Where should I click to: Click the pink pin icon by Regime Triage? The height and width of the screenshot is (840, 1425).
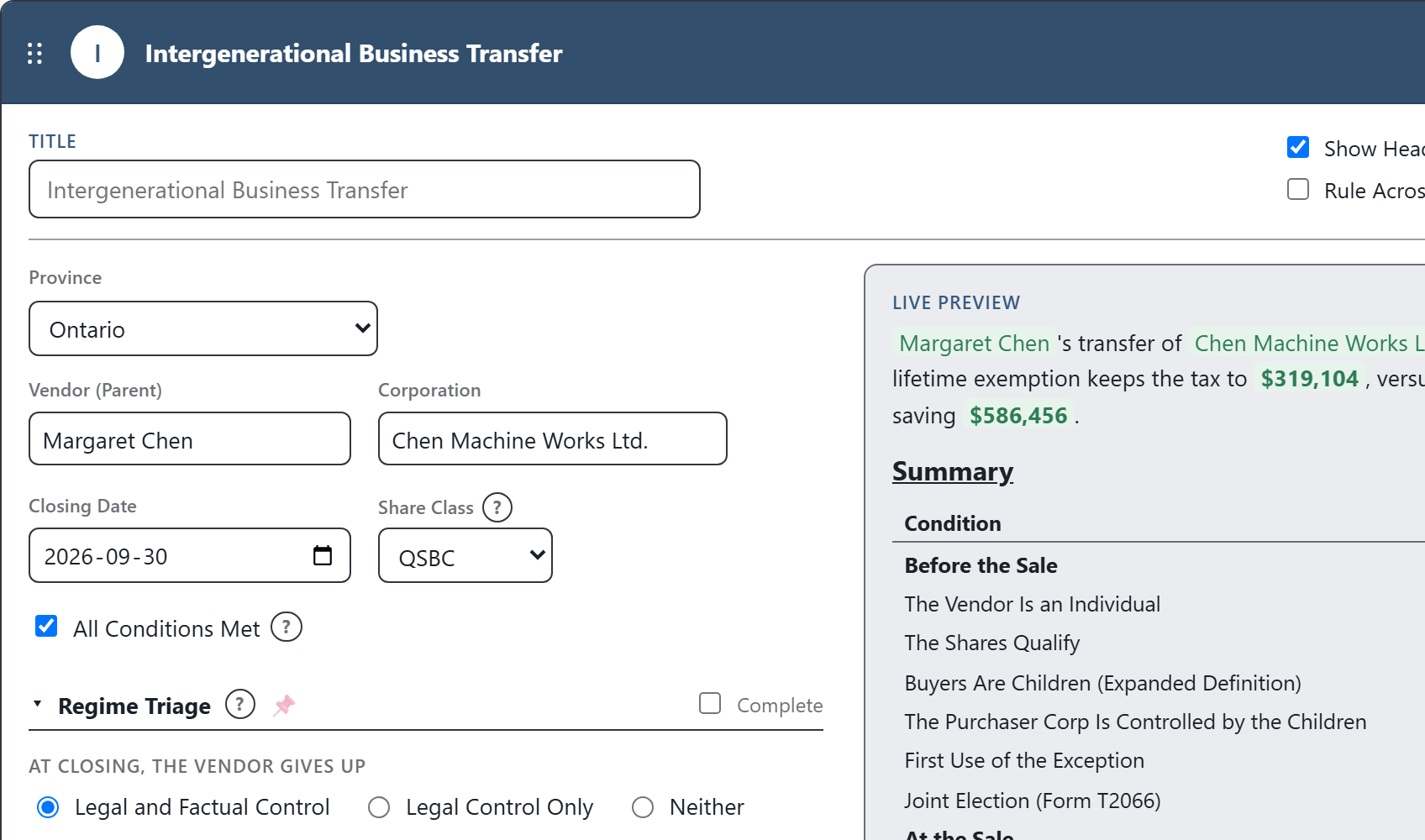pyautogui.click(x=285, y=705)
